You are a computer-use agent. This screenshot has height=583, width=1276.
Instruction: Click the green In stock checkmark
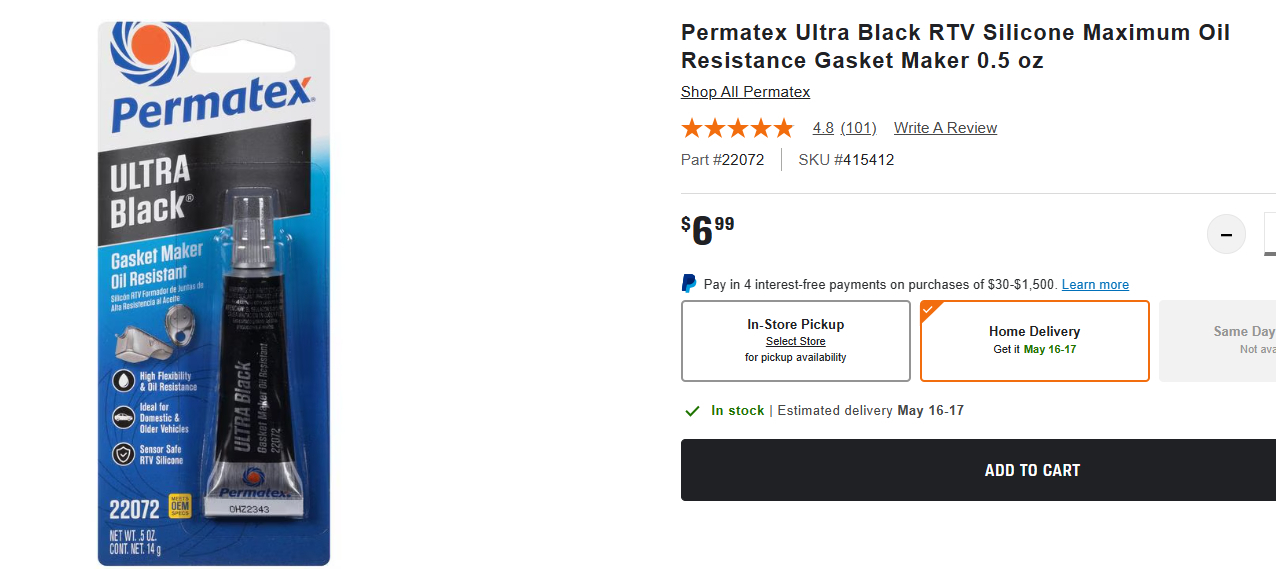click(x=692, y=411)
